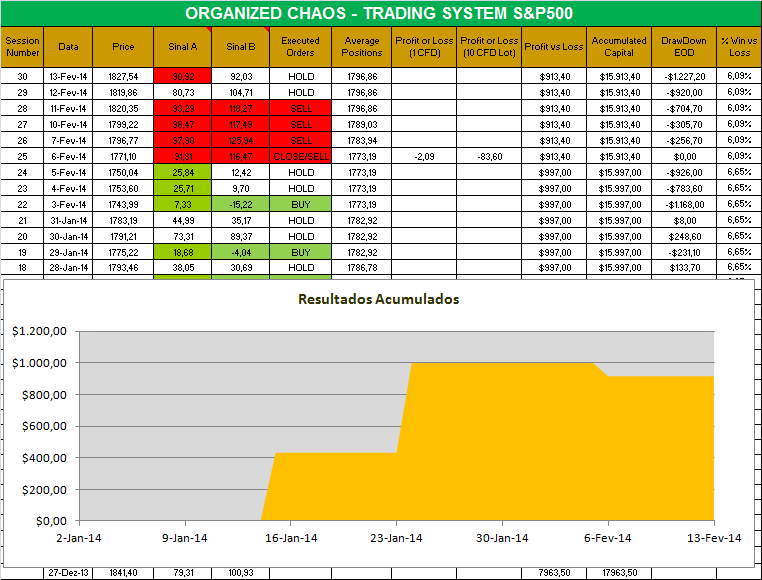Select Sinal B cell 92,03

[x=241, y=76]
